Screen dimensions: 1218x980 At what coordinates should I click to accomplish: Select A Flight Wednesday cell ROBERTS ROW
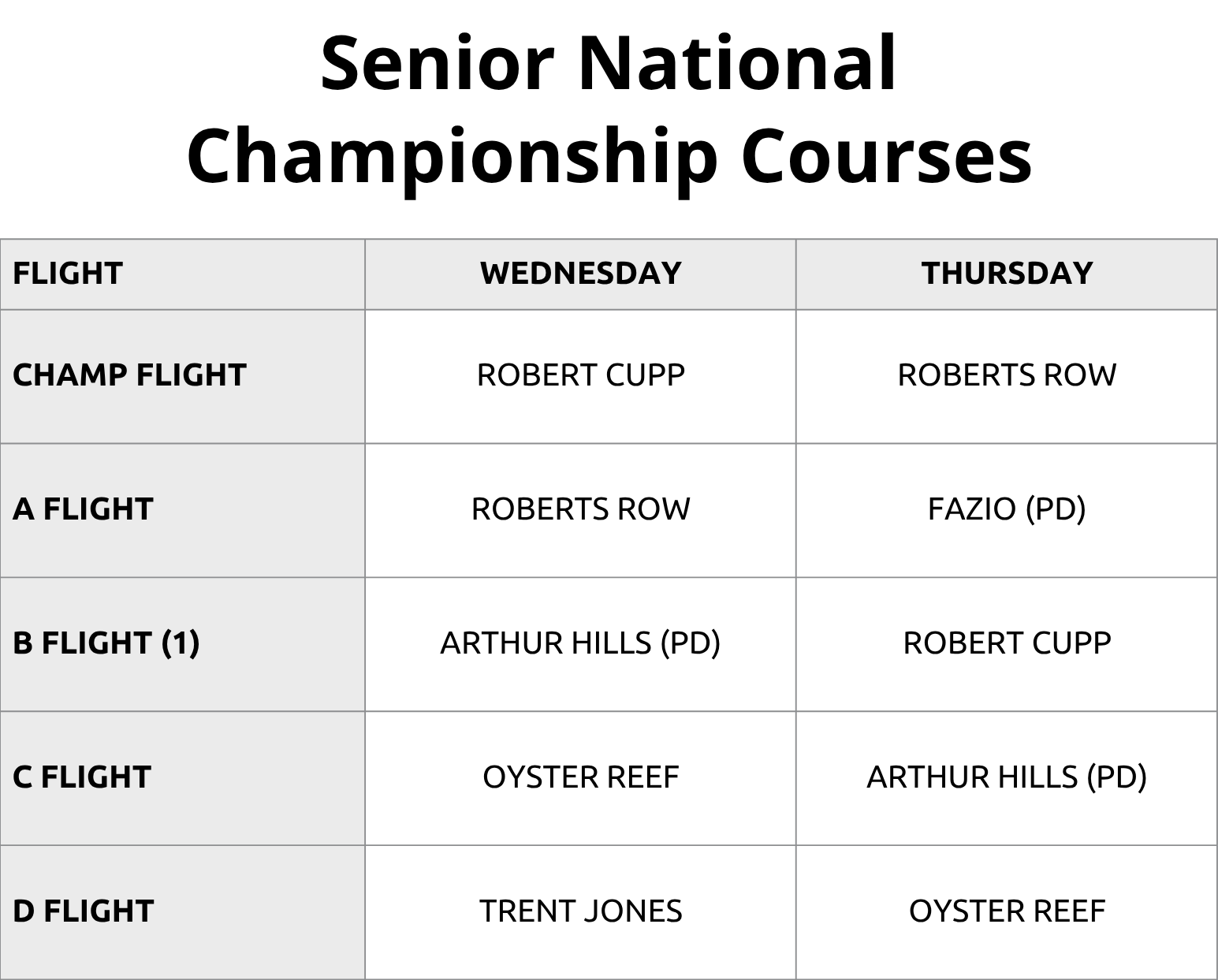tap(581, 510)
